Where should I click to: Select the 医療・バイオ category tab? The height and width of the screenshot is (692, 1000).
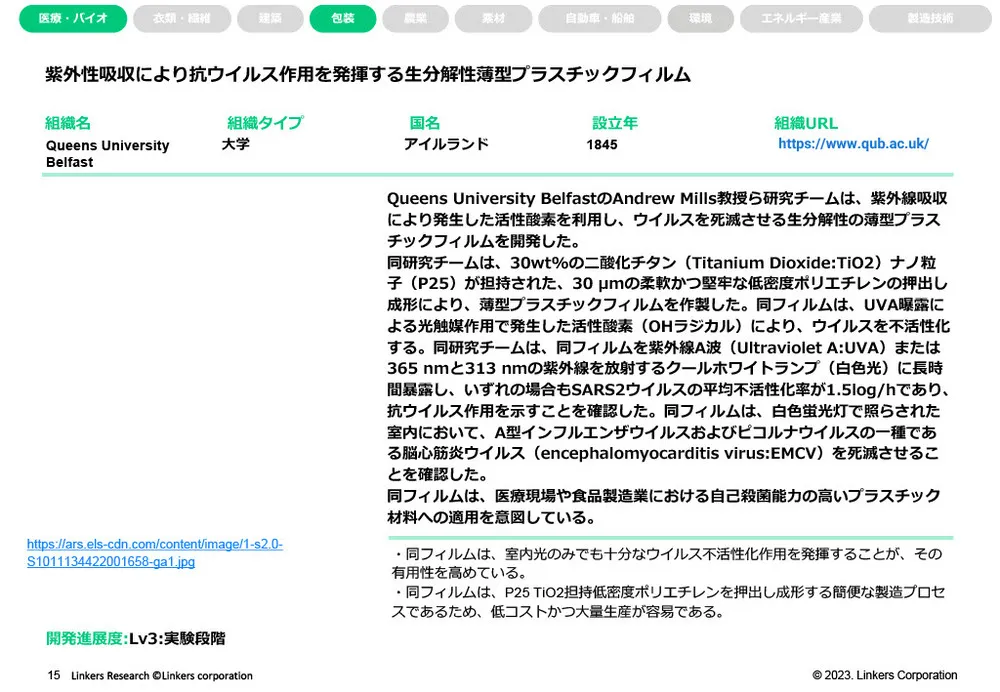pos(71,18)
